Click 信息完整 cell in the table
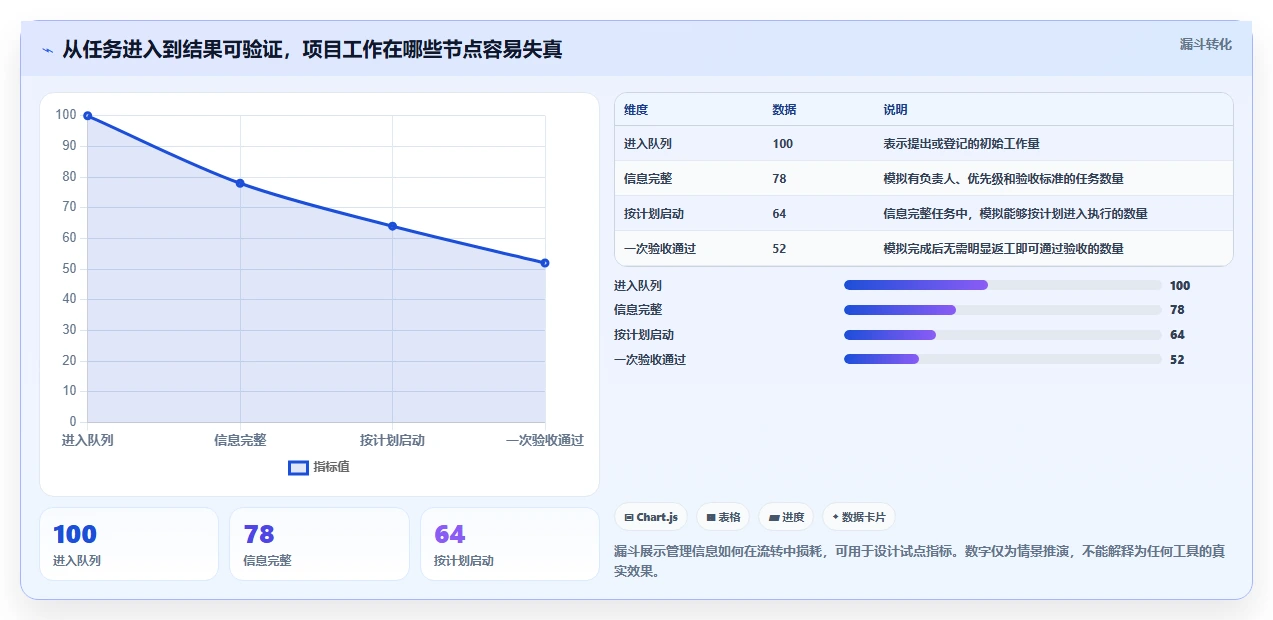Screen dimensions: 1273x620 tap(648, 179)
